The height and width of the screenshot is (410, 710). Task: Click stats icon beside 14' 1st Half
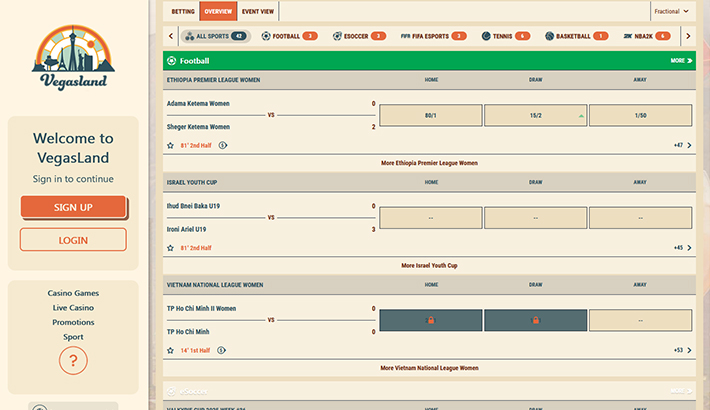221,350
